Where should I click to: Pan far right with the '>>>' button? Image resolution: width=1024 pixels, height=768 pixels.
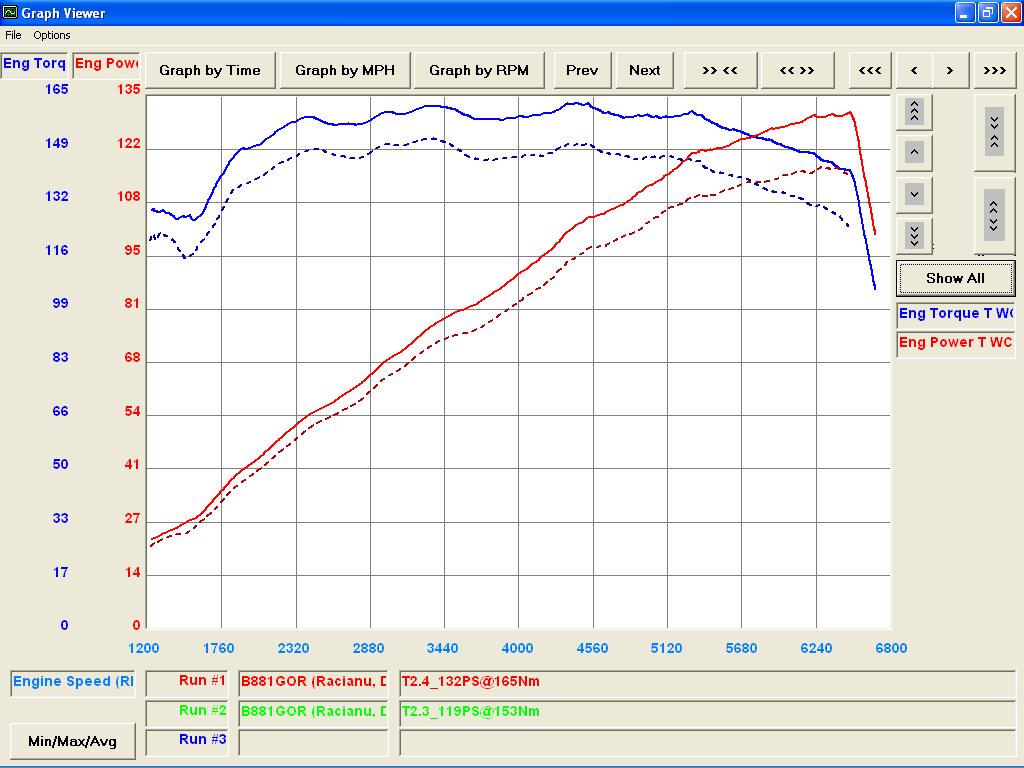(995, 71)
